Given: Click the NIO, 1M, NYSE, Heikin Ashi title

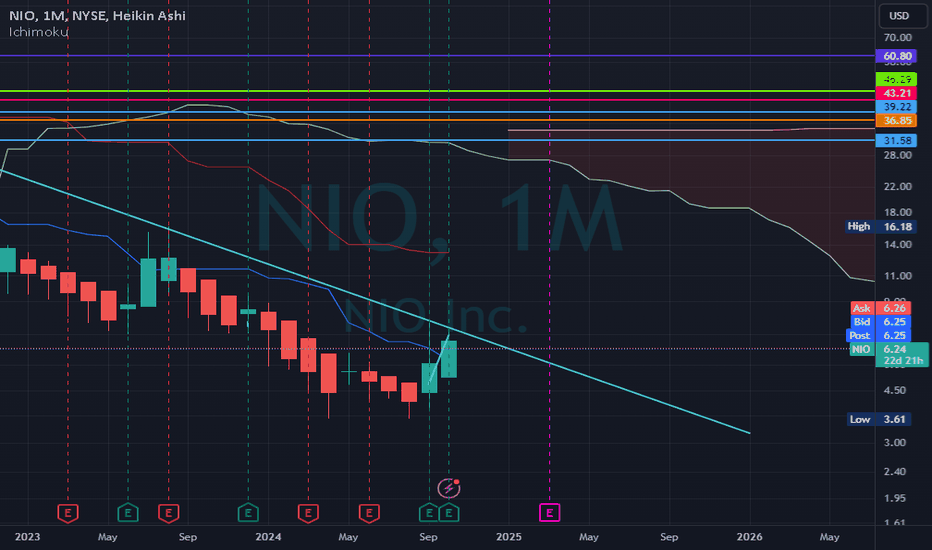Looking at the screenshot, I should click(x=97, y=15).
